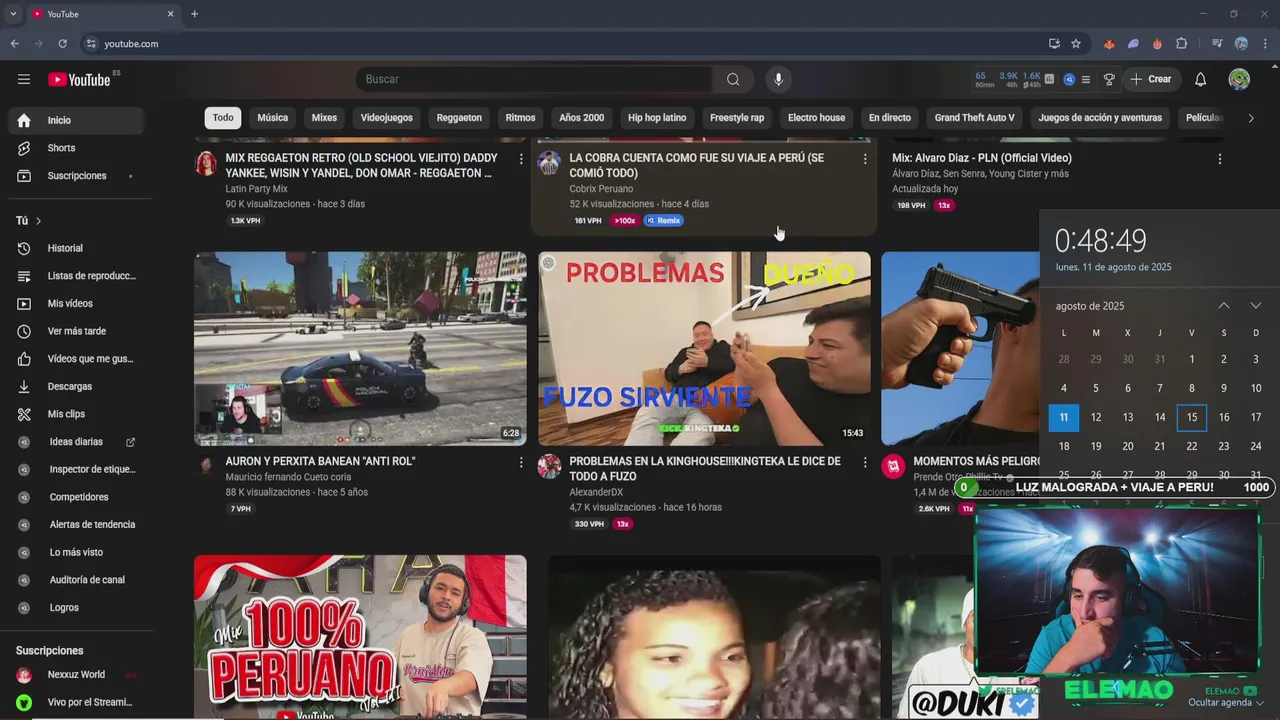Open the purple ghost extension

click(1133, 44)
